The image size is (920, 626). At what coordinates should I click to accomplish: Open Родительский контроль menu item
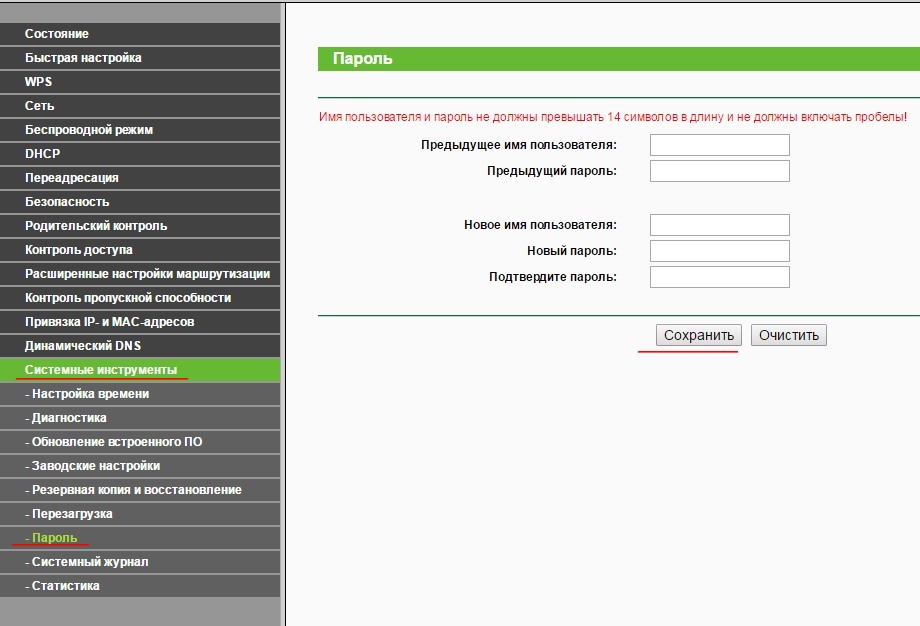(x=140, y=226)
